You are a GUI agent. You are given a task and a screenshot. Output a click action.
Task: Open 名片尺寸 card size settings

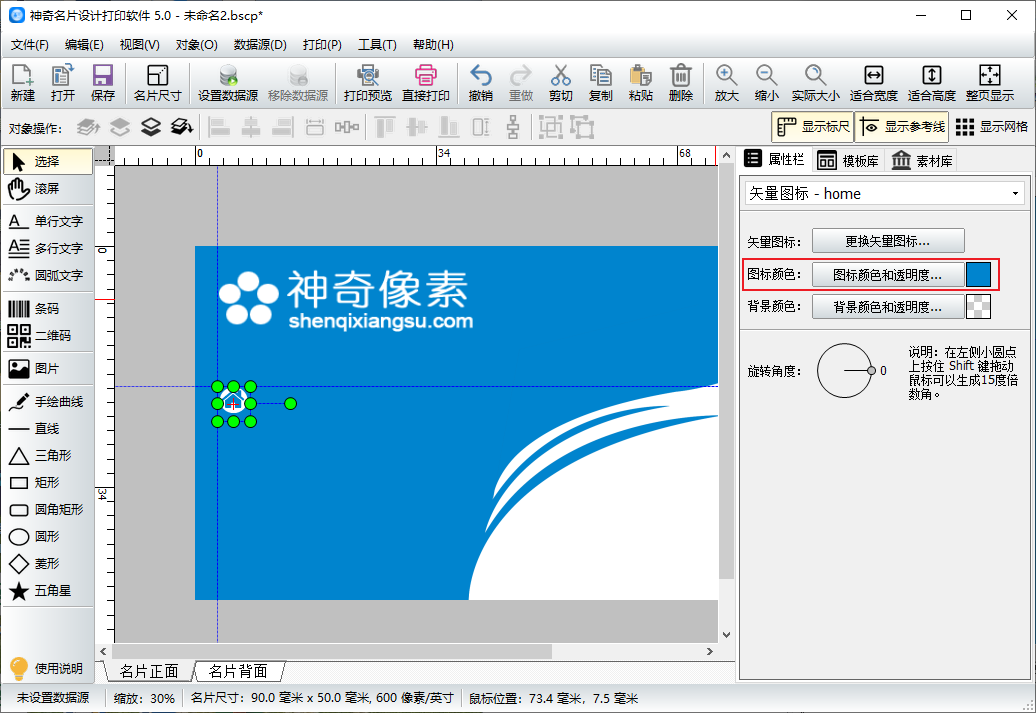(157, 83)
